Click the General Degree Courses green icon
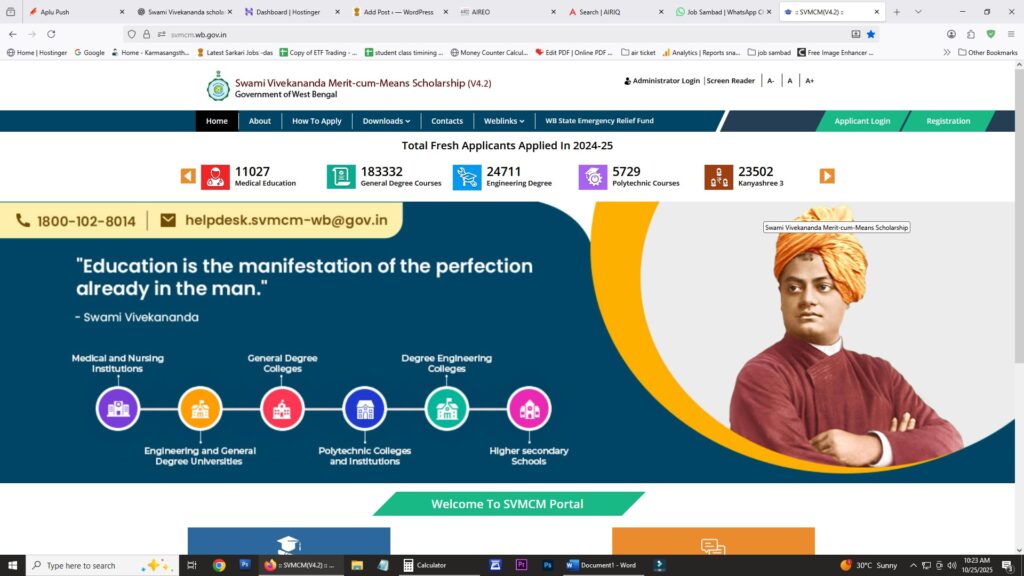This screenshot has width=1024, height=576. point(341,177)
